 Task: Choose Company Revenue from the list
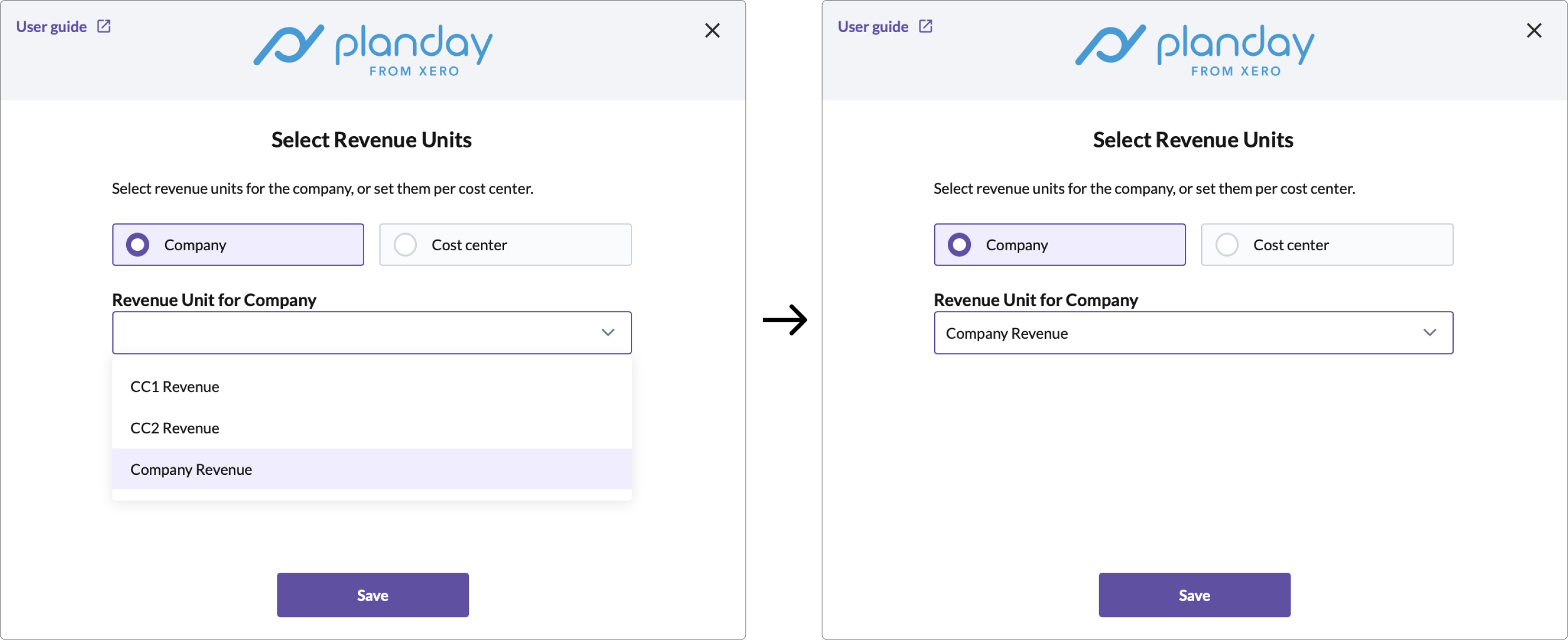[372, 469]
